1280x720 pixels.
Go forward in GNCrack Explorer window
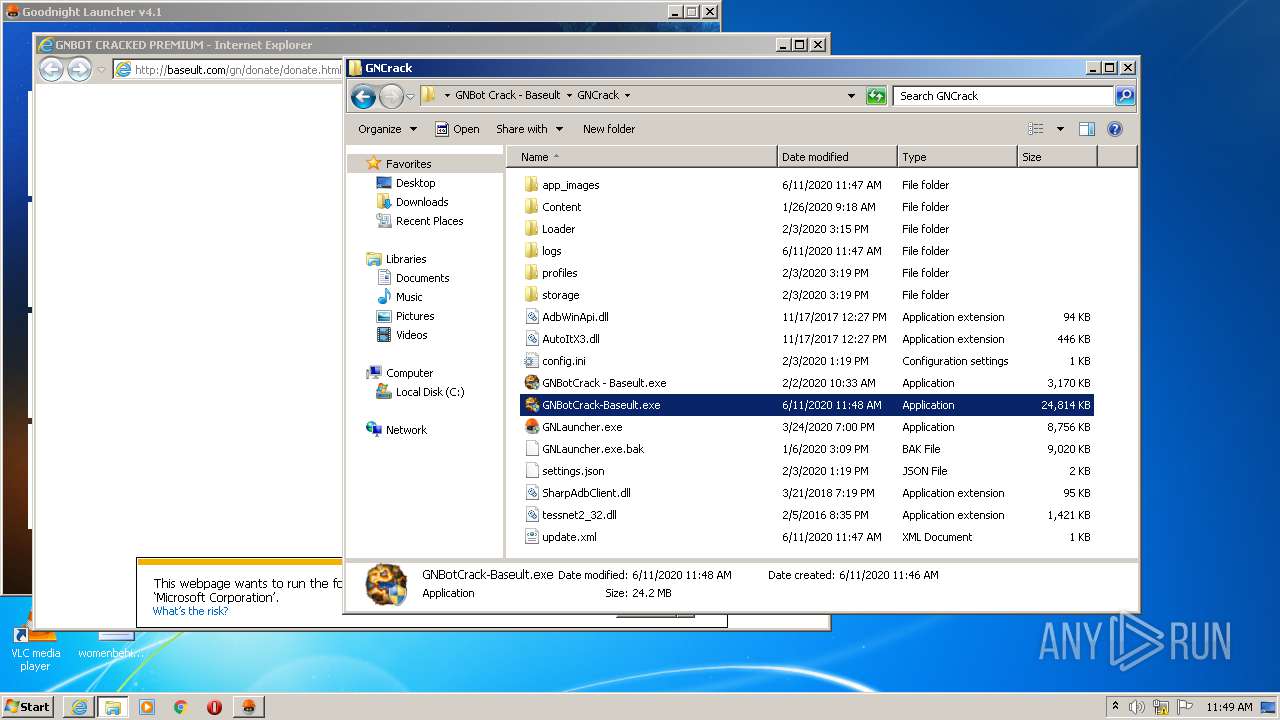tap(391, 96)
